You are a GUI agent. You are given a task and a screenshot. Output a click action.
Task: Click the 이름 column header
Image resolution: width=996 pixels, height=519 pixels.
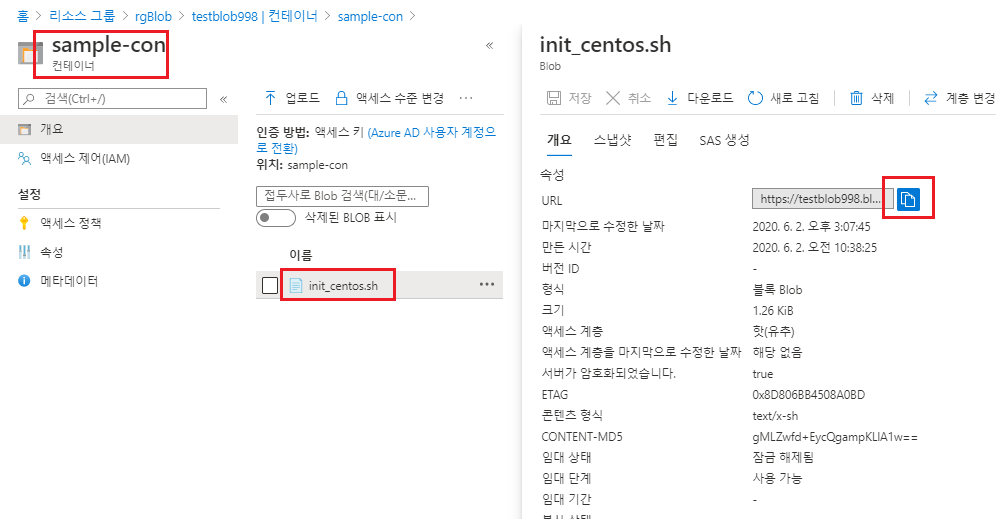tap(300, 255)
